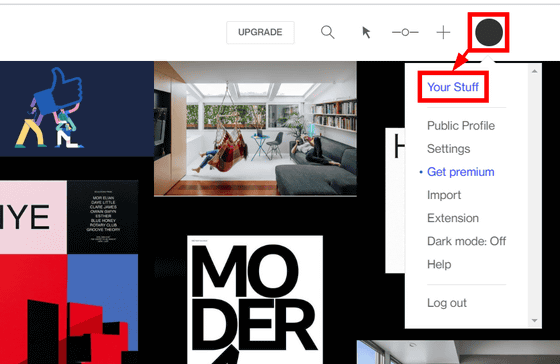The image size is (560, 364).
Task: Click menu scrollbar down arrow
Action: click(534, 320)
